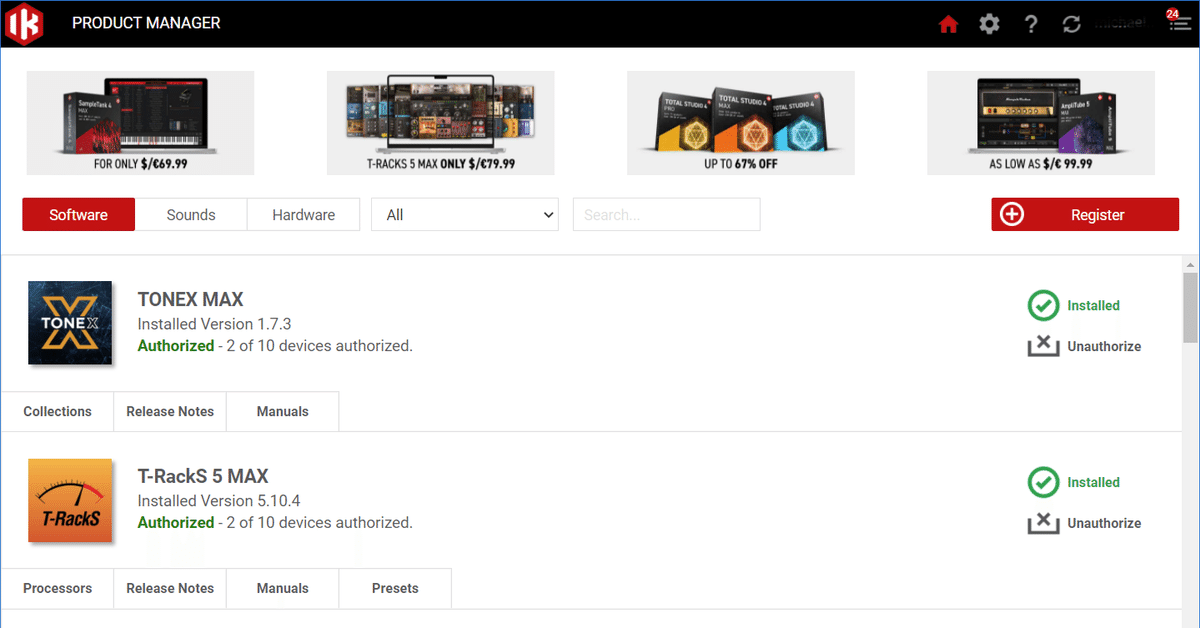Click the IK Multimedia logo
The image size is (1200, 628).
pos(24,23)
